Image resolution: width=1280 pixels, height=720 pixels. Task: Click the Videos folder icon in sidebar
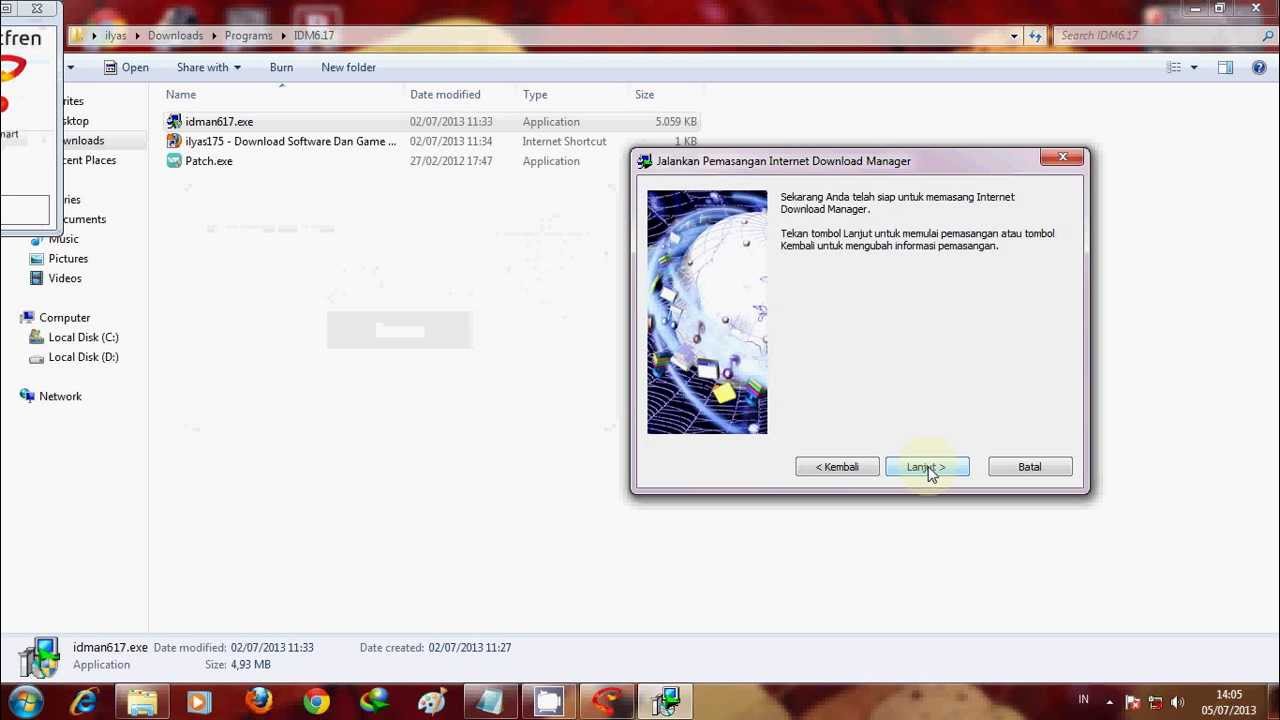tap(37, 278)
